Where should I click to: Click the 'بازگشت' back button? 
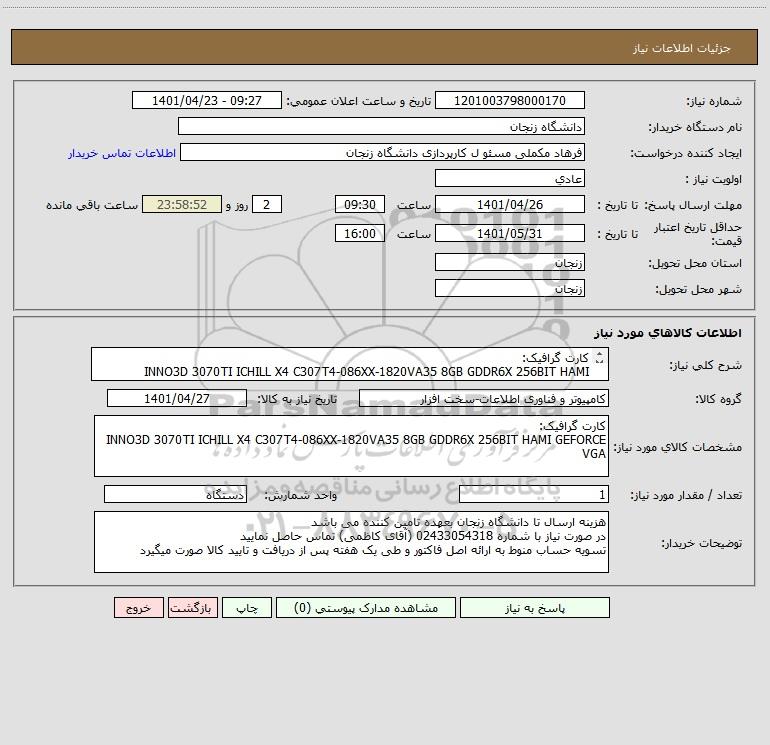tap(192, 608)
